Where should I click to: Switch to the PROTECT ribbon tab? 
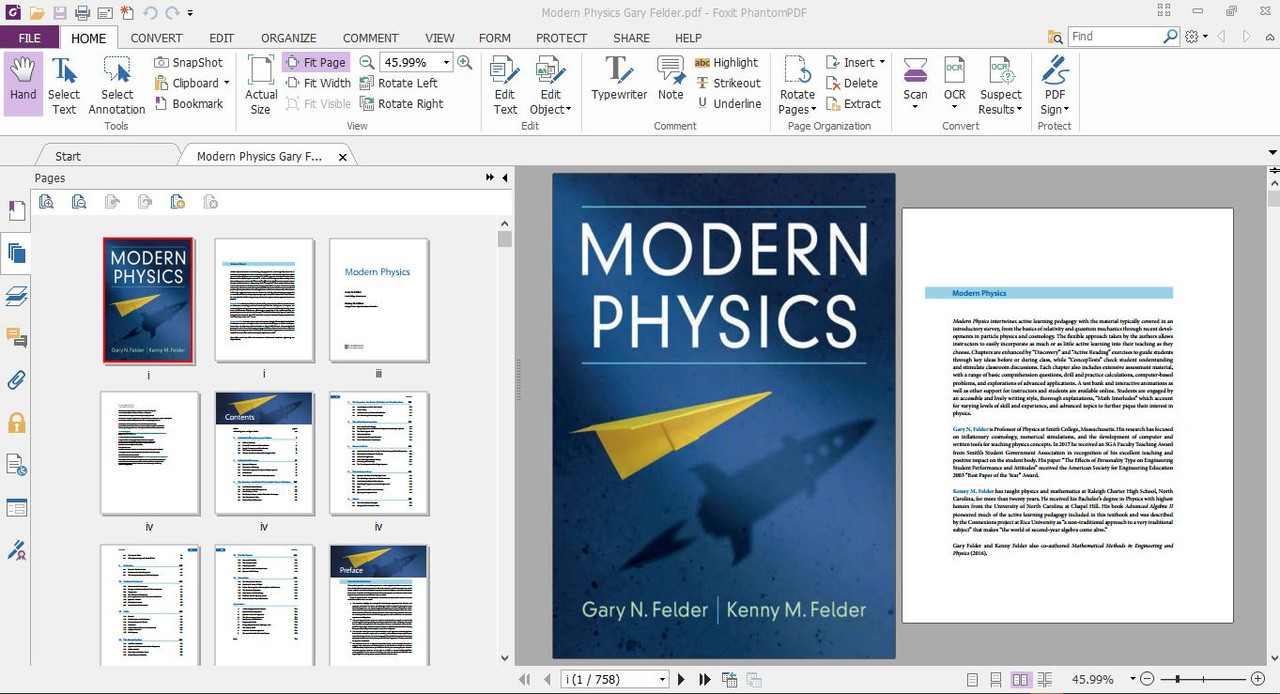pos(562,38)
